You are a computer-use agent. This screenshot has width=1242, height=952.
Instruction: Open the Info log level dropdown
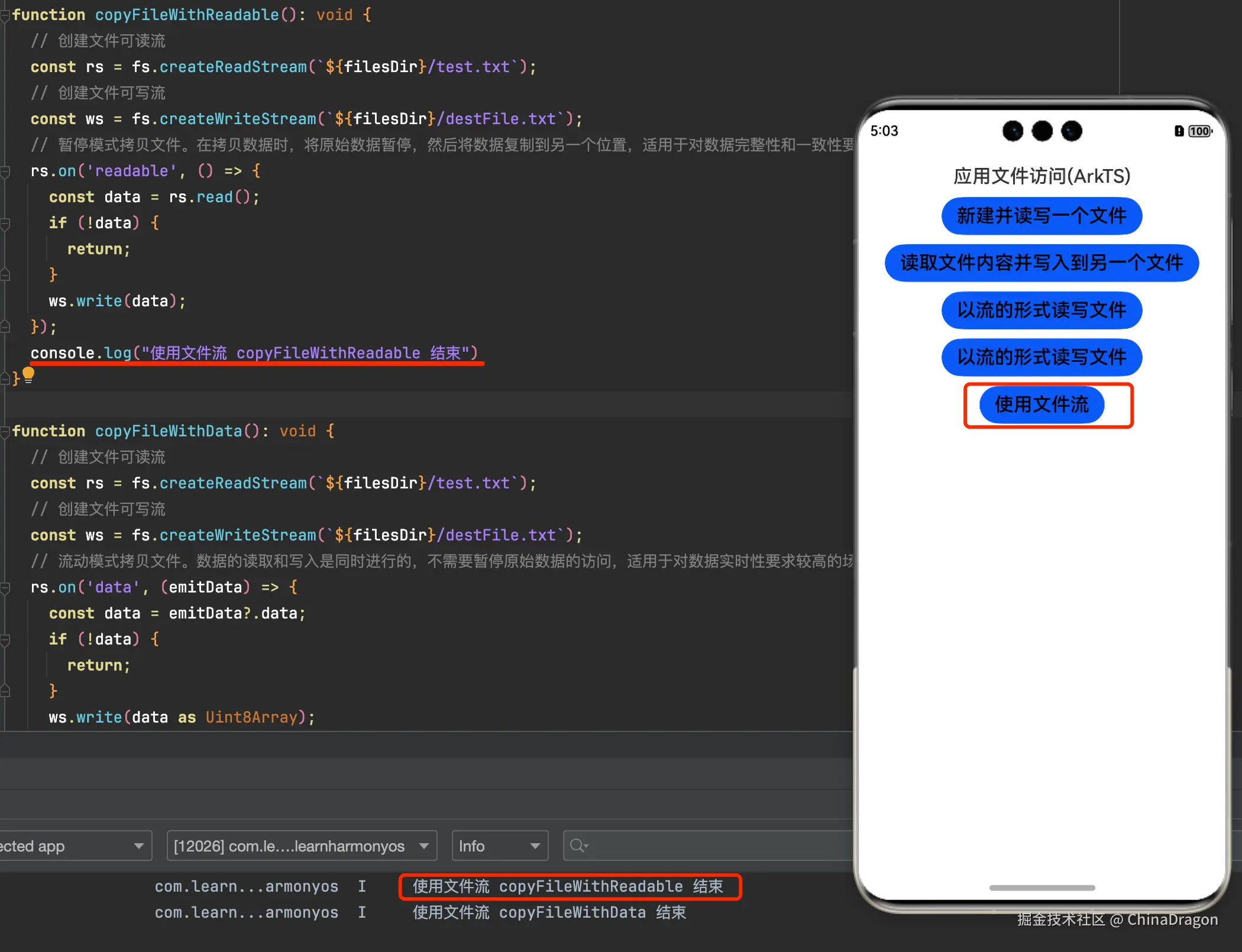[500, 846]
